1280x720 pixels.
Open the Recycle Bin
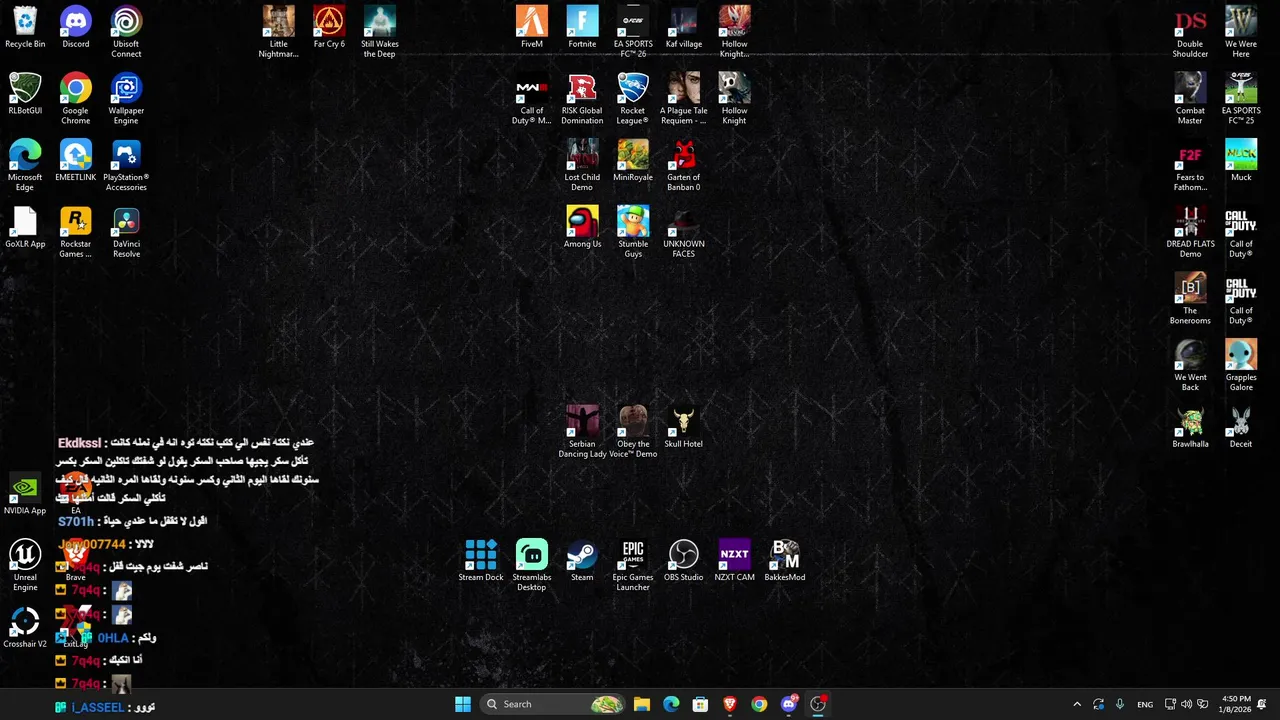pyautogui.click(x=25, y=27)
